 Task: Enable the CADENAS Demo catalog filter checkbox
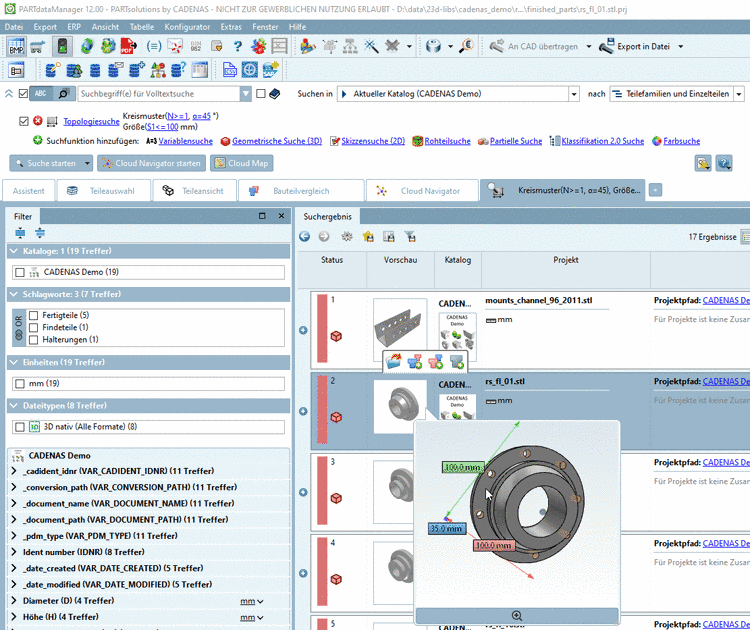click(20, 272)
